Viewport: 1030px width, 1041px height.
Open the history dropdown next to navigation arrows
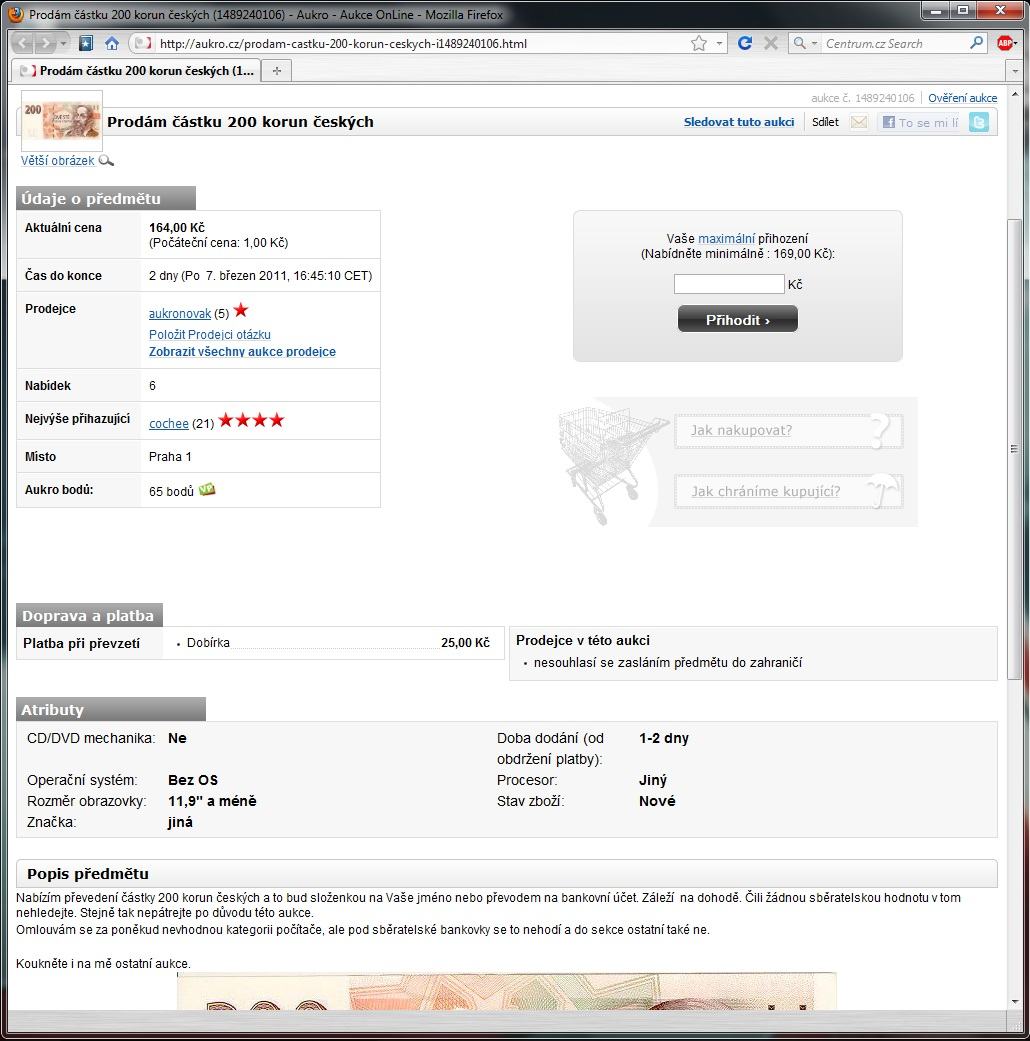pyautogui.click(x=63, y=44)
